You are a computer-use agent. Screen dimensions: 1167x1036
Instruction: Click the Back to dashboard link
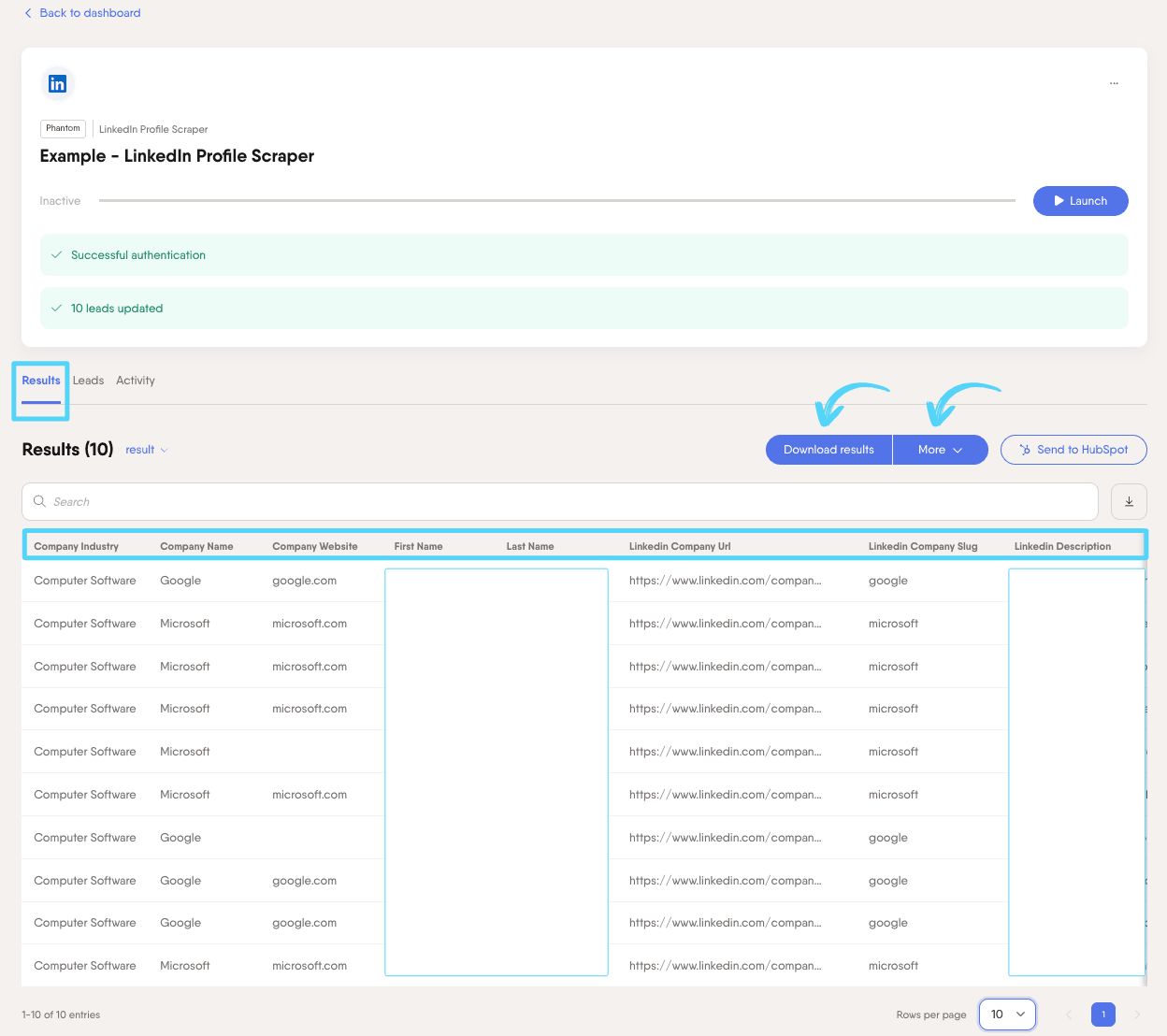[82, 13]
